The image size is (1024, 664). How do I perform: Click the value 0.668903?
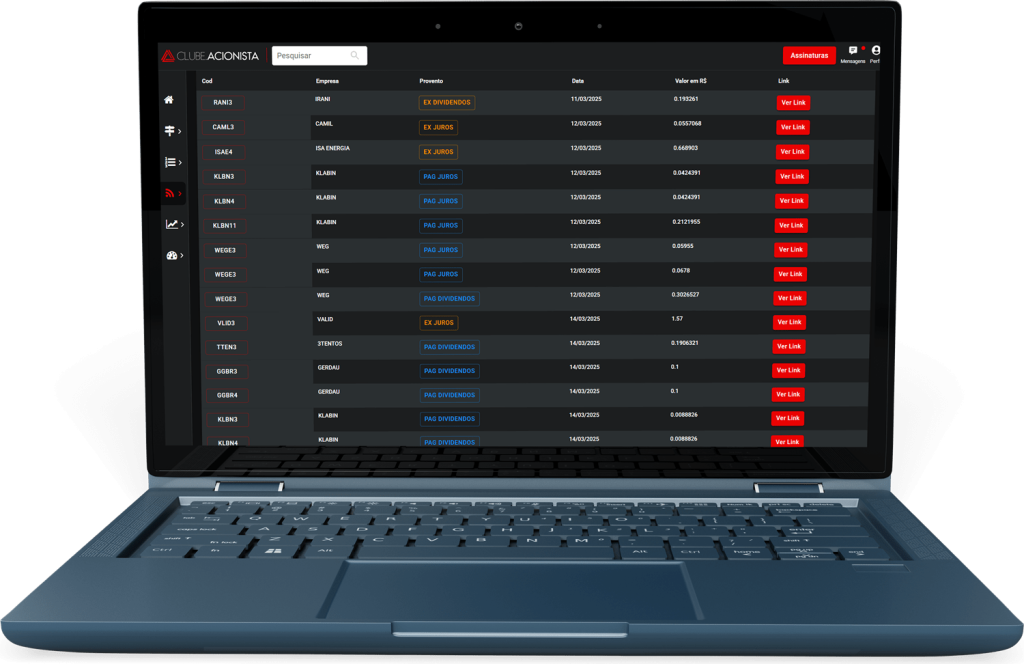[686, 148]
